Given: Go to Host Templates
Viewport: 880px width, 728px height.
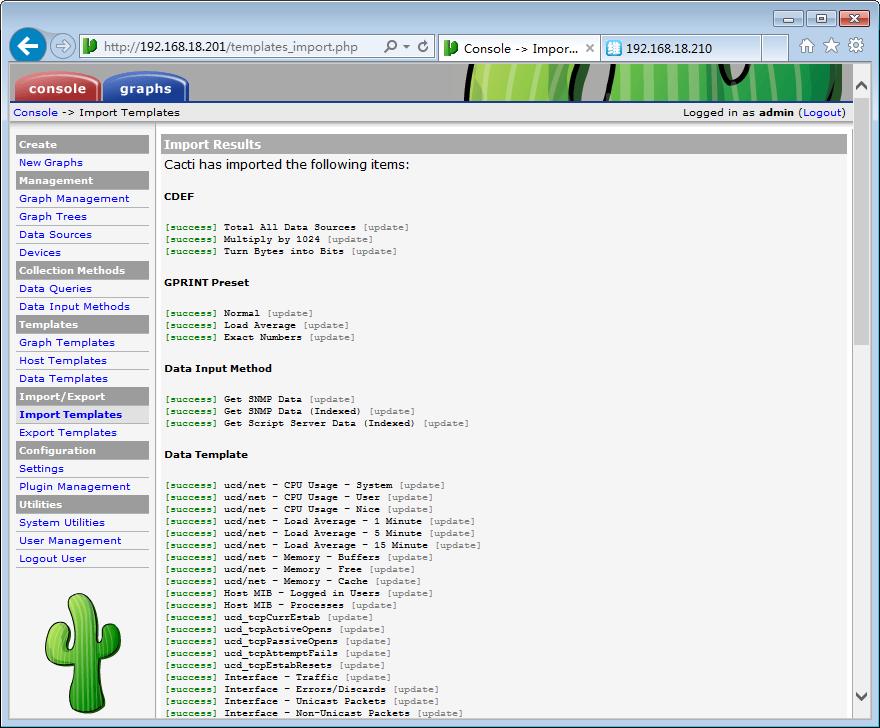Looking at the screenshot, I should (x=63, y=360).
